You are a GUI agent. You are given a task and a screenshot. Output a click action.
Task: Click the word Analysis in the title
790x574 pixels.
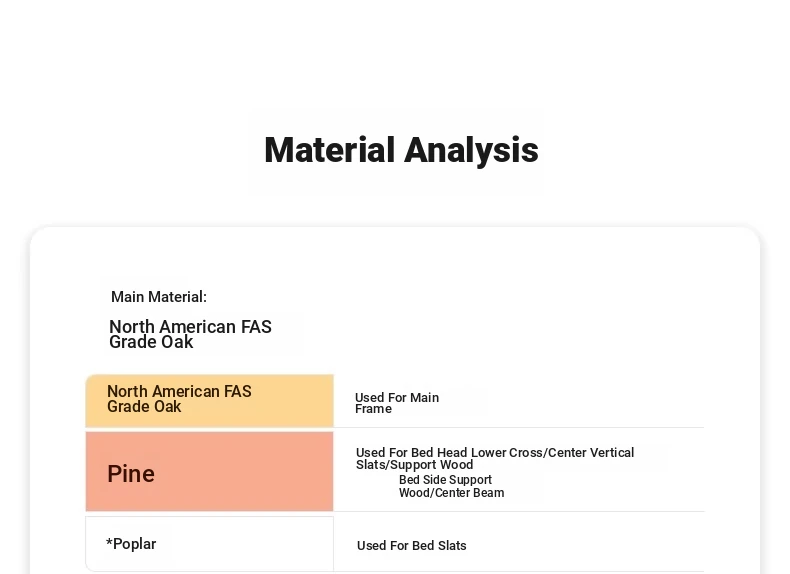pos(472,150)
